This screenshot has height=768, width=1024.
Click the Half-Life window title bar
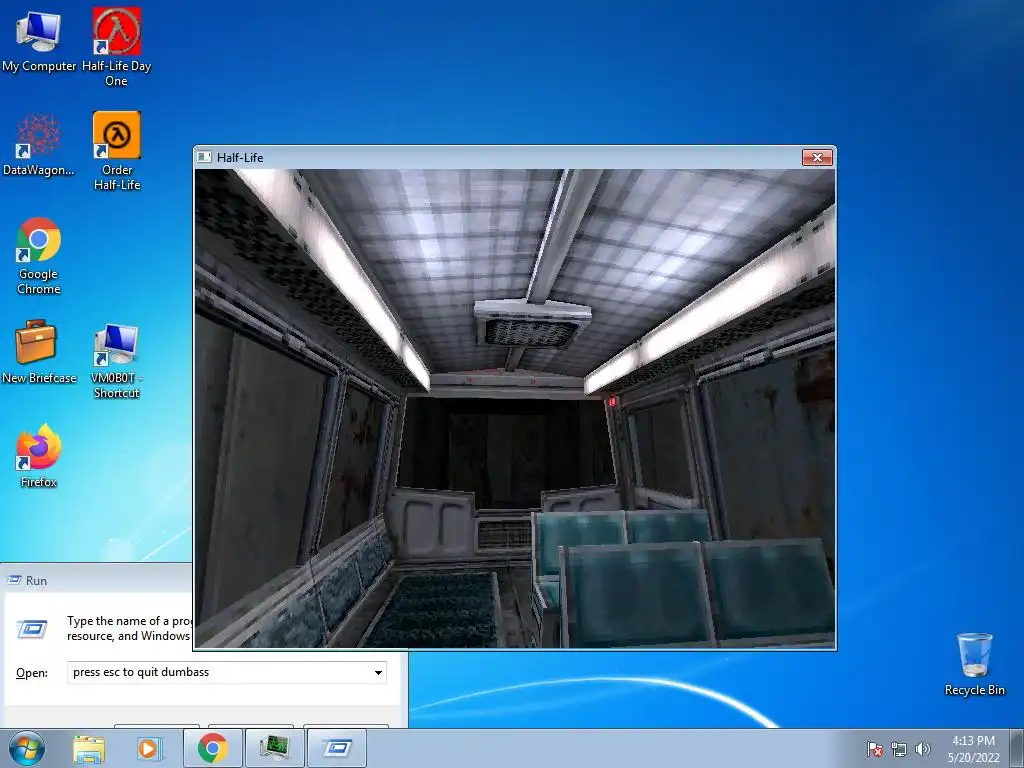[x=515, y=157]
